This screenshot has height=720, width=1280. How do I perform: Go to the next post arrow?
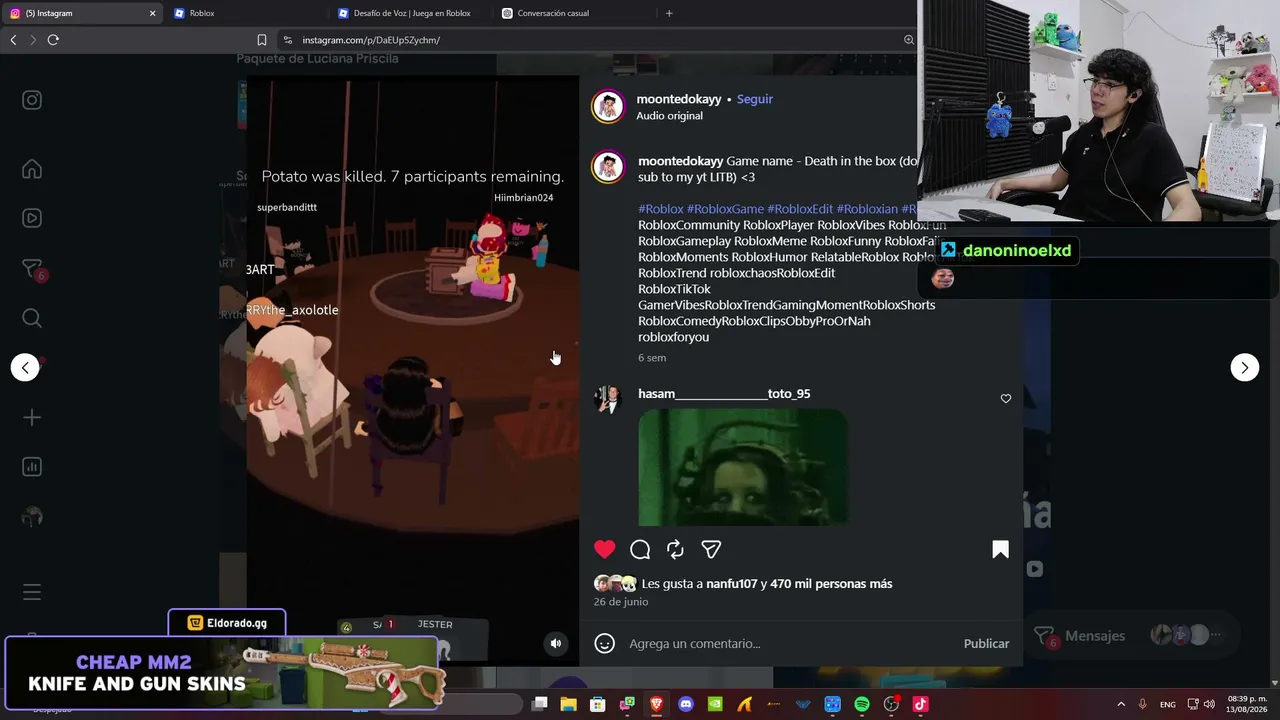tap(1244, 367)
